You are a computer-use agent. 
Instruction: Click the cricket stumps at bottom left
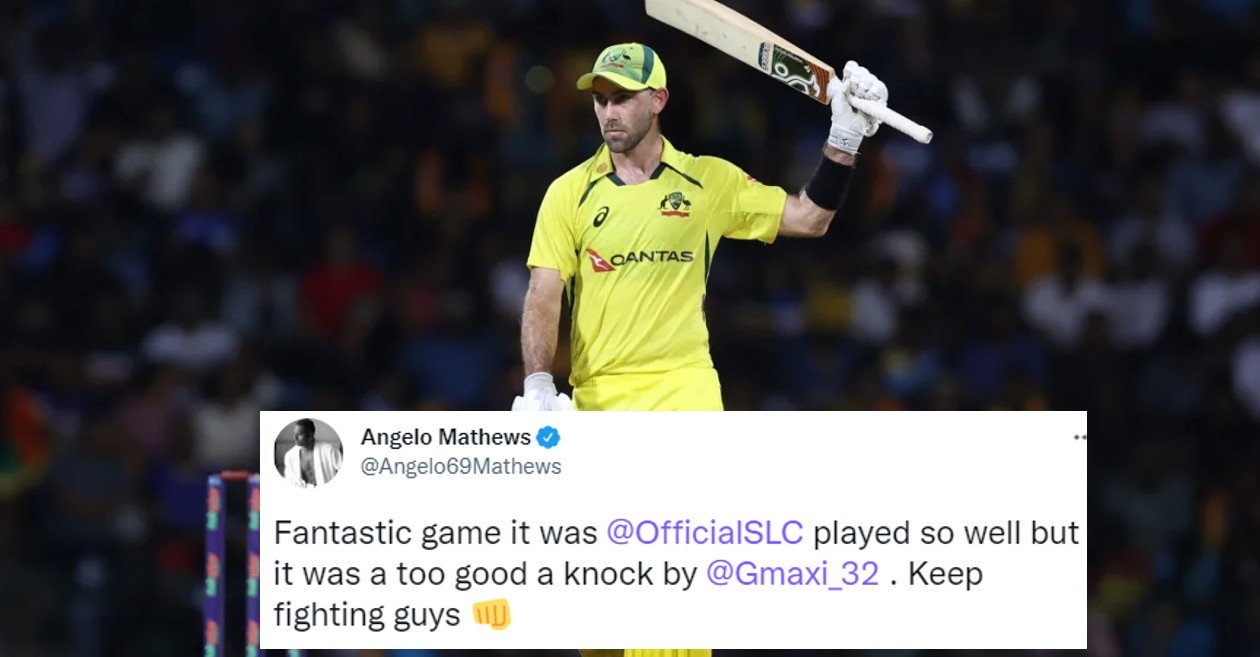232,565
